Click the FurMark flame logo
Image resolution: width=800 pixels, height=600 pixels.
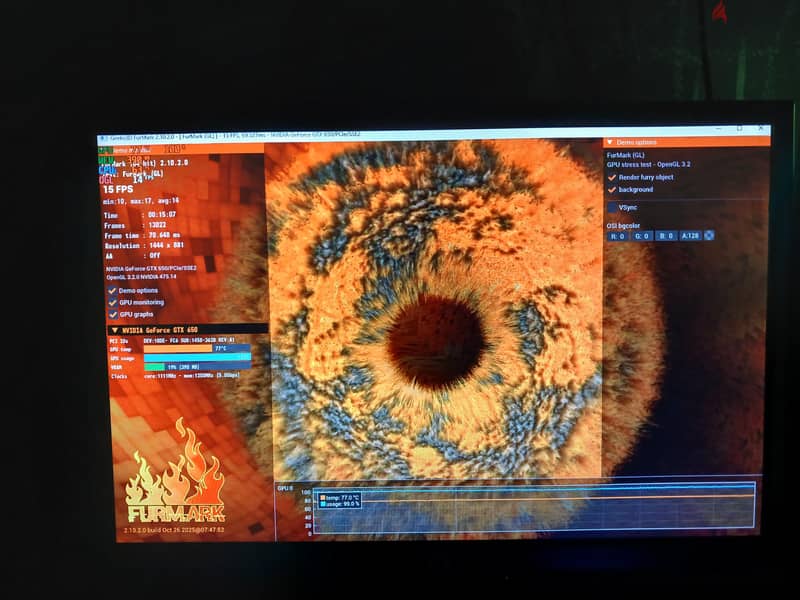click(176, 470)
